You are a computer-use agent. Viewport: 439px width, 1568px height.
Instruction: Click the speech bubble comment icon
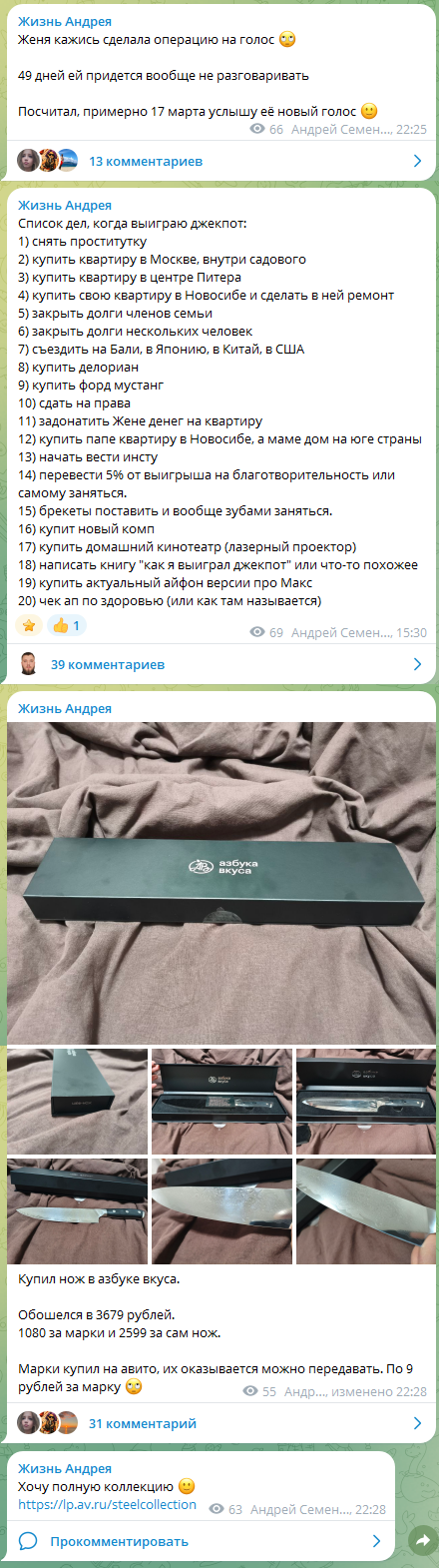click(29, 1541)
